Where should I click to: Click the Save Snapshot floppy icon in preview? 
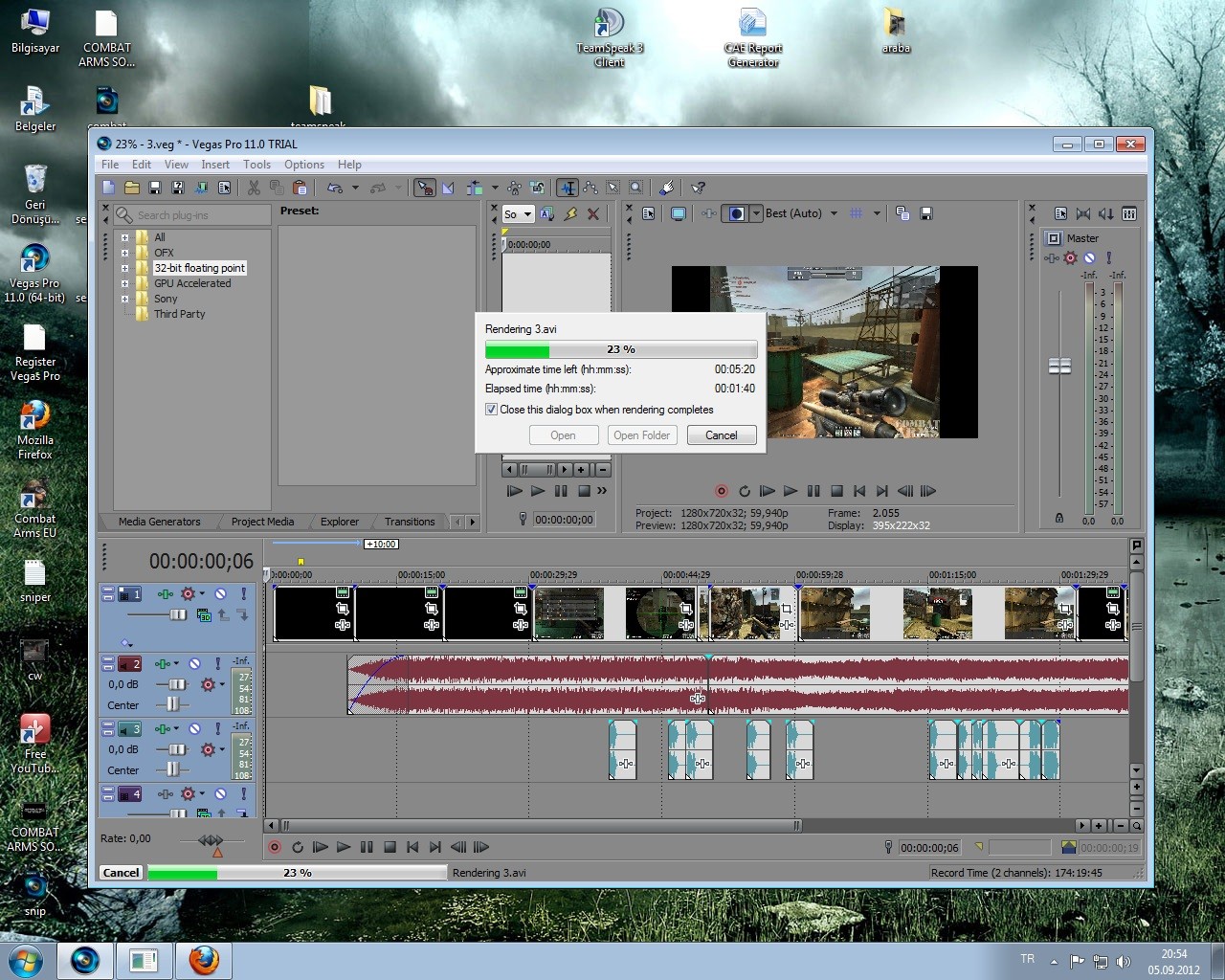tap(925, 213)
